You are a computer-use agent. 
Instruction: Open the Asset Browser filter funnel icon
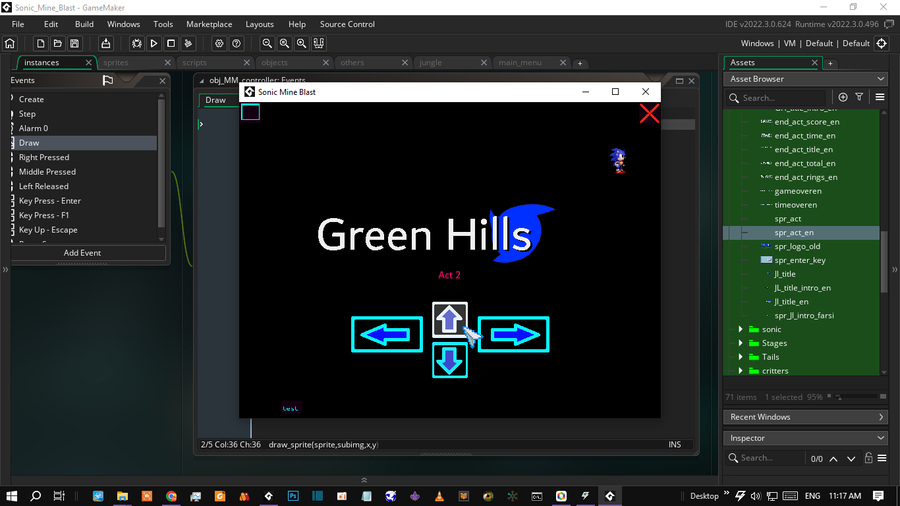[859, 98]
